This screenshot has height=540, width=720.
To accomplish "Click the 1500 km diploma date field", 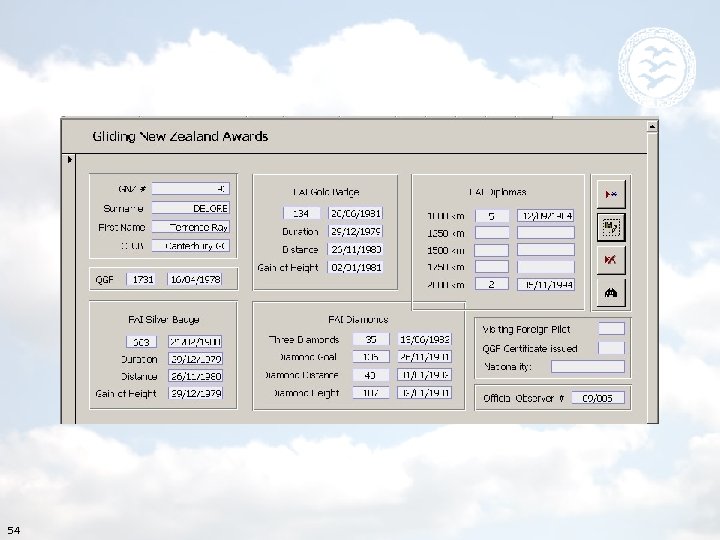I will click(x=546, y=250).
